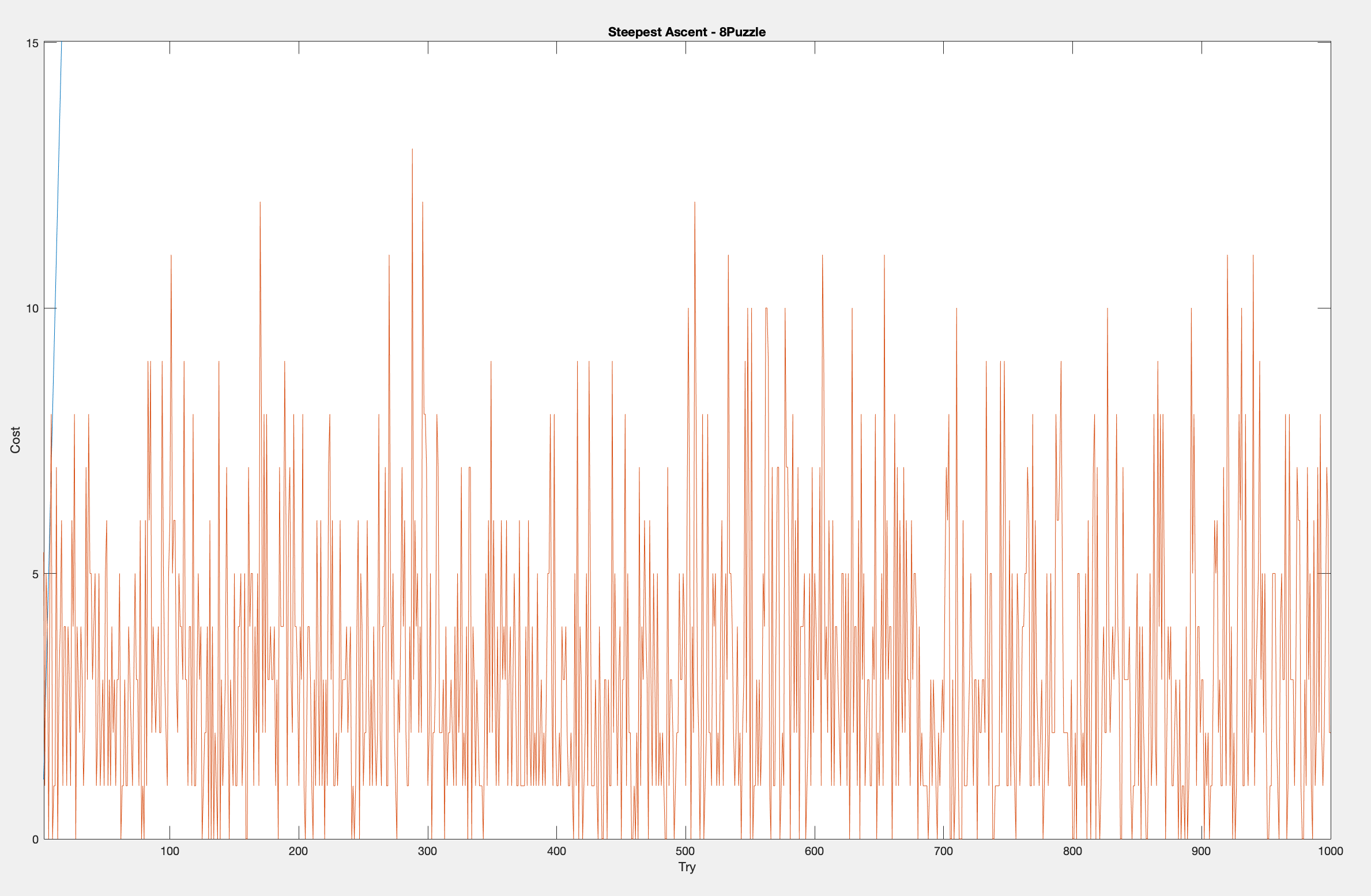Select the Cost y-axis label
This screenshot has height=896, width=1371.
click(16, 440)
